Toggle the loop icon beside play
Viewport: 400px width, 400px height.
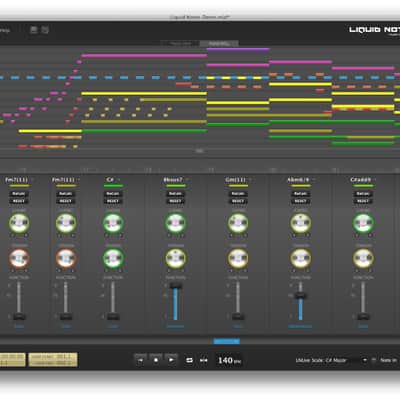(189, 360)
